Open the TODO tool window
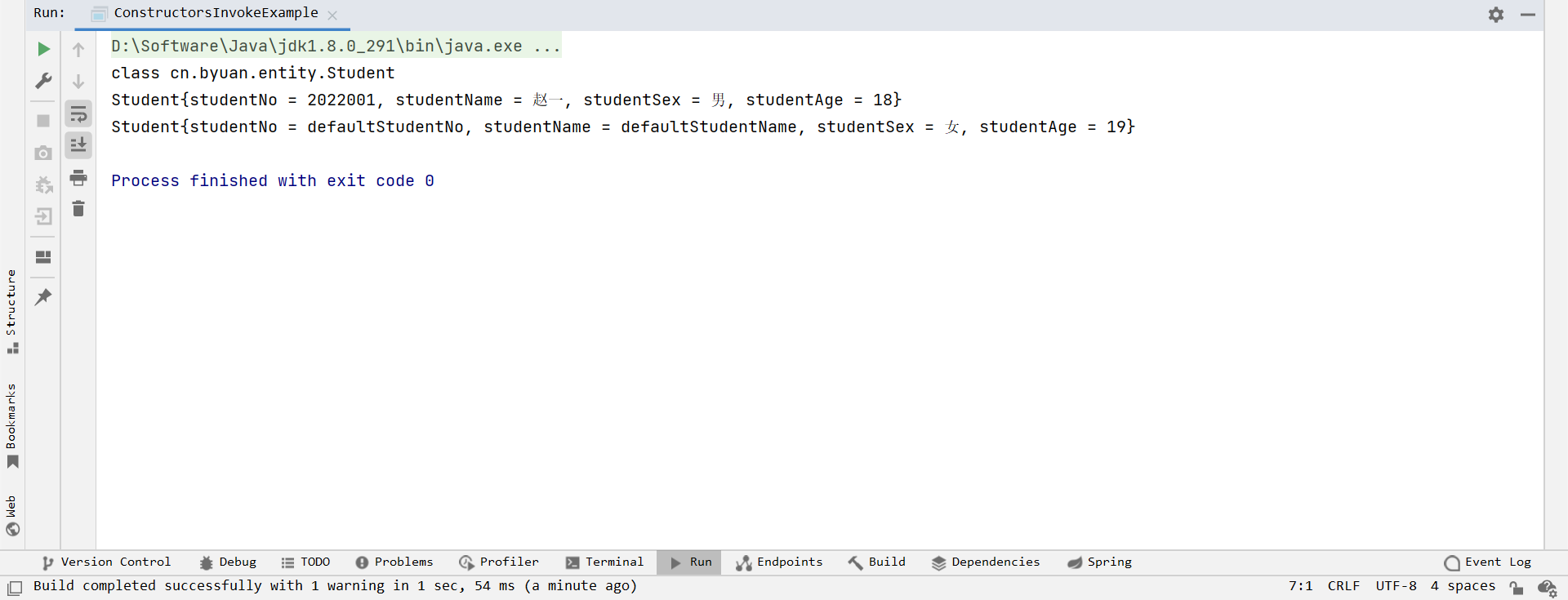 [x=305, y=562]
